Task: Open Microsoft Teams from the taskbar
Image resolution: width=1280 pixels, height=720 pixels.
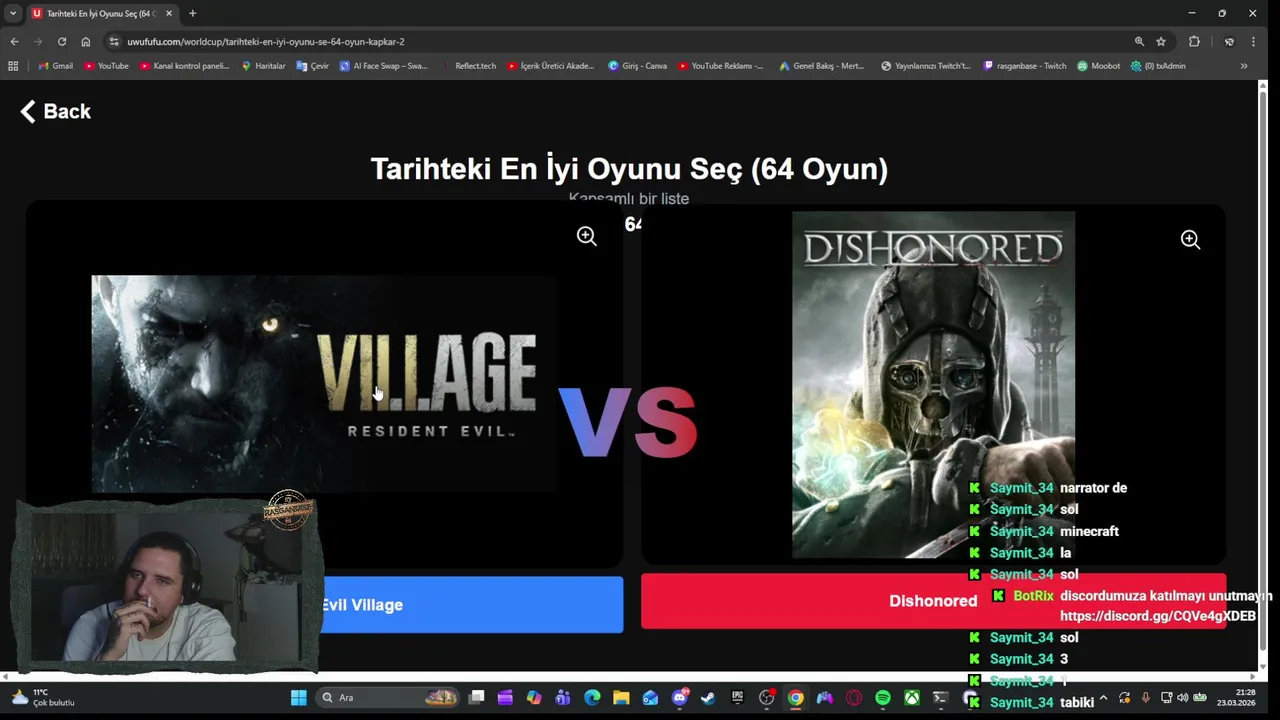Action: [563, 697]
